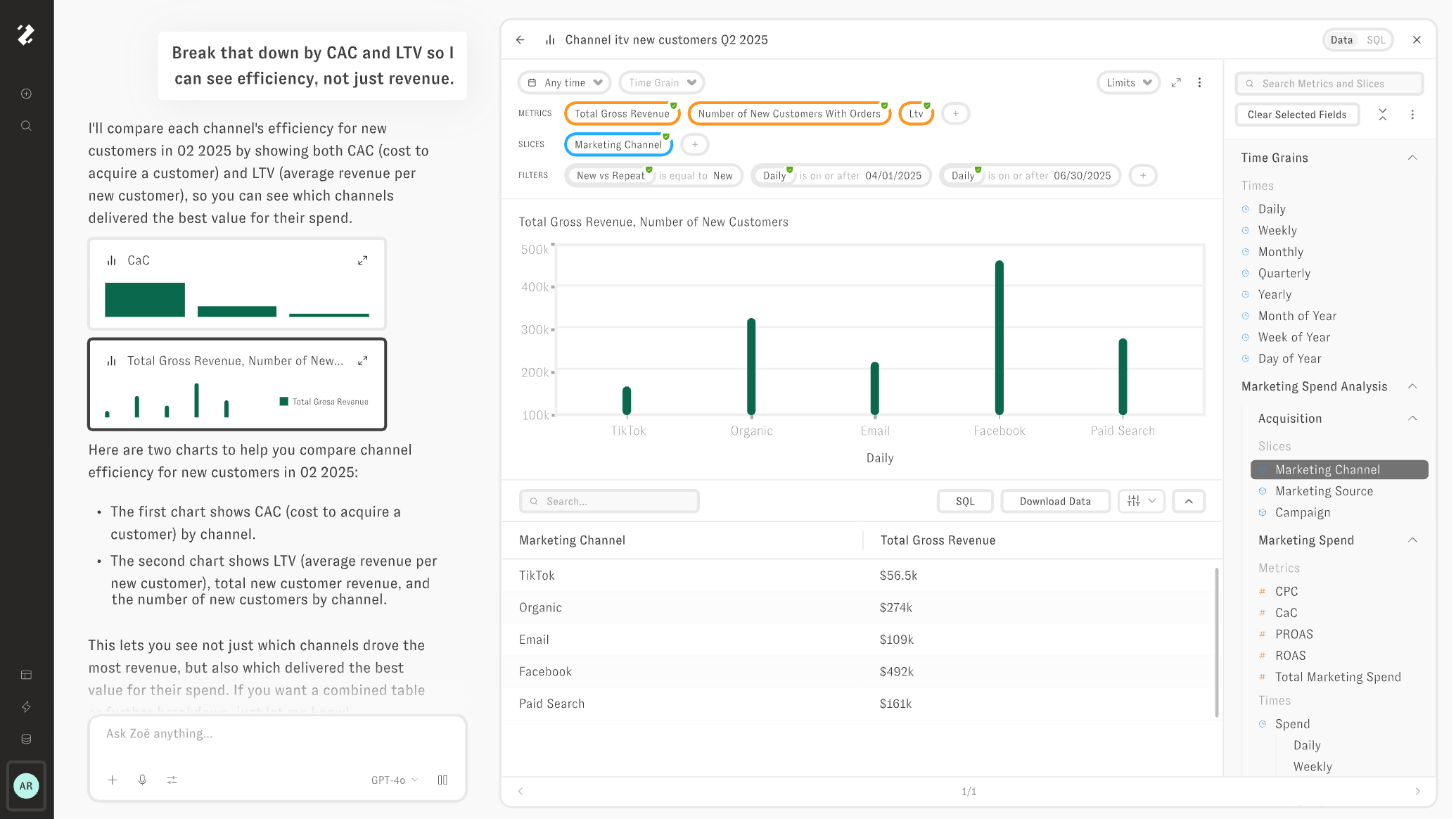Collapse the Time Grains section
This screenshot has width=1456, height=819.
coord(1412,158)
